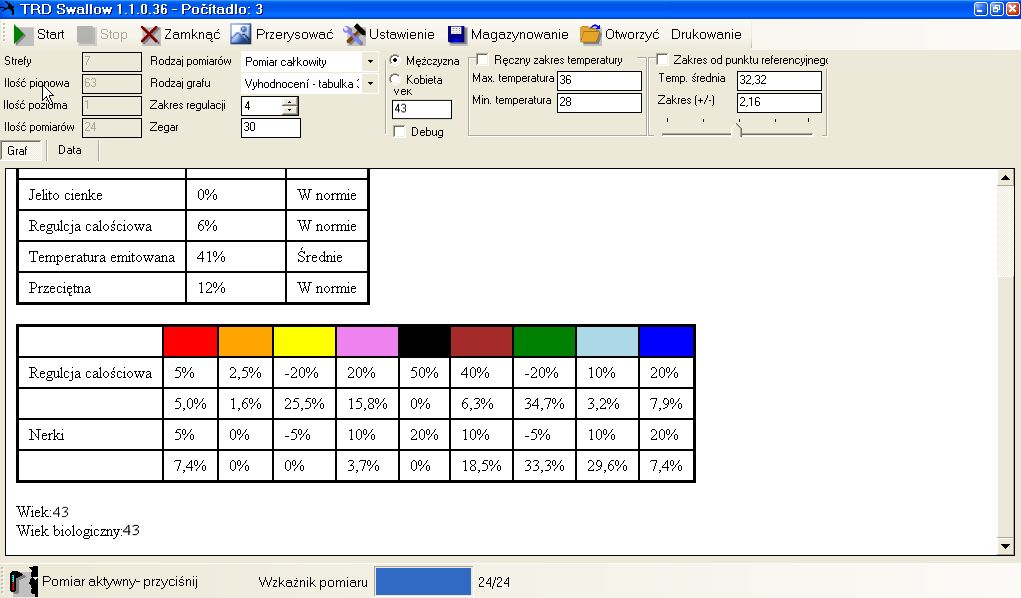
Task: Click the green Start play icon
Action: (22, 35)
